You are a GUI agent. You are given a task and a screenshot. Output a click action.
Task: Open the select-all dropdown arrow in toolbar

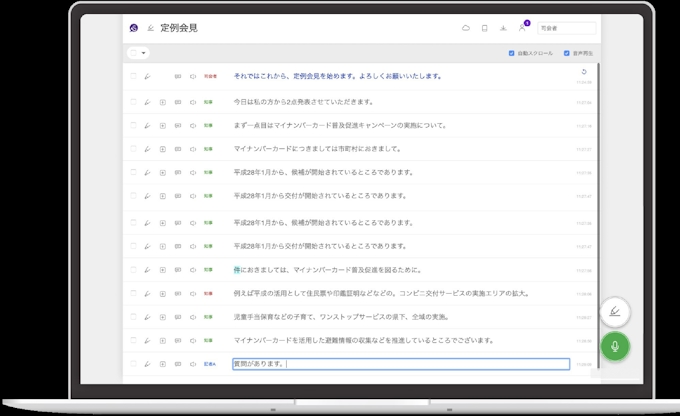(x=144, y=53)
